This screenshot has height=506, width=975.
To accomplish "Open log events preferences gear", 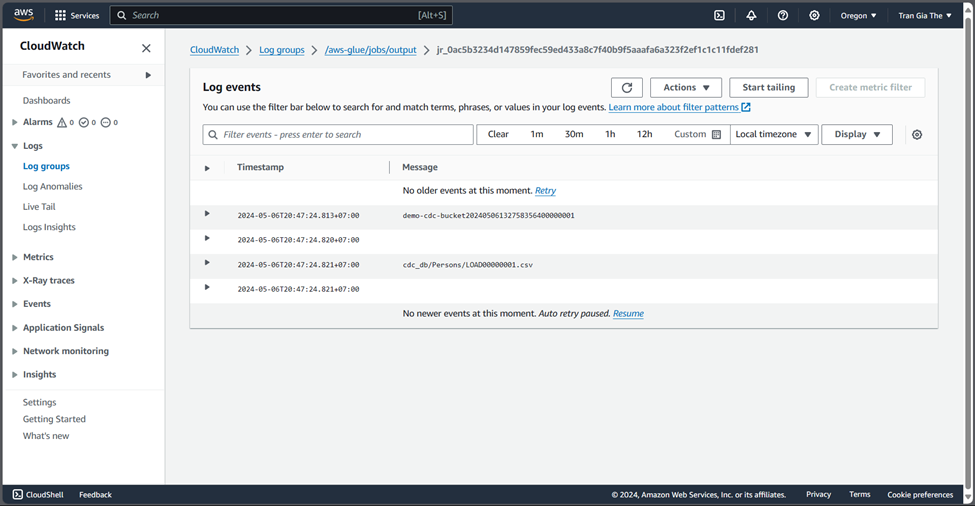I will coord(917,134).
